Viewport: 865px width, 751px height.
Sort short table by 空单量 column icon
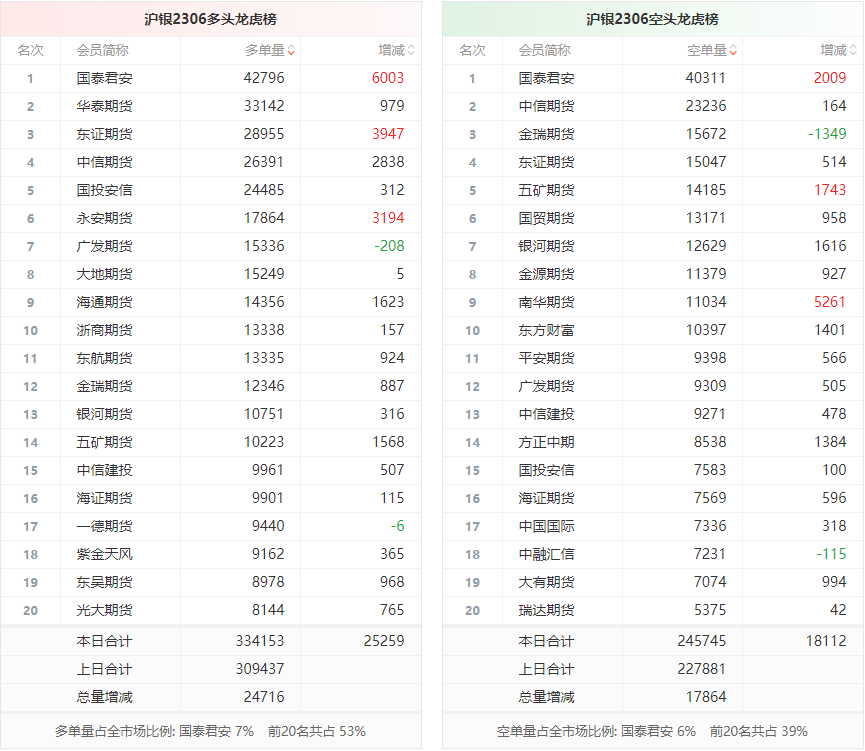click(x=733, y=50)
